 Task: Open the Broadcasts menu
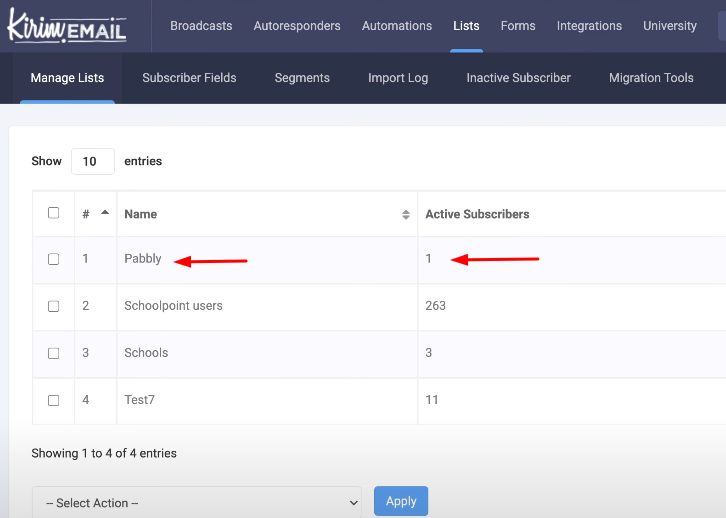tap(201, 26)
